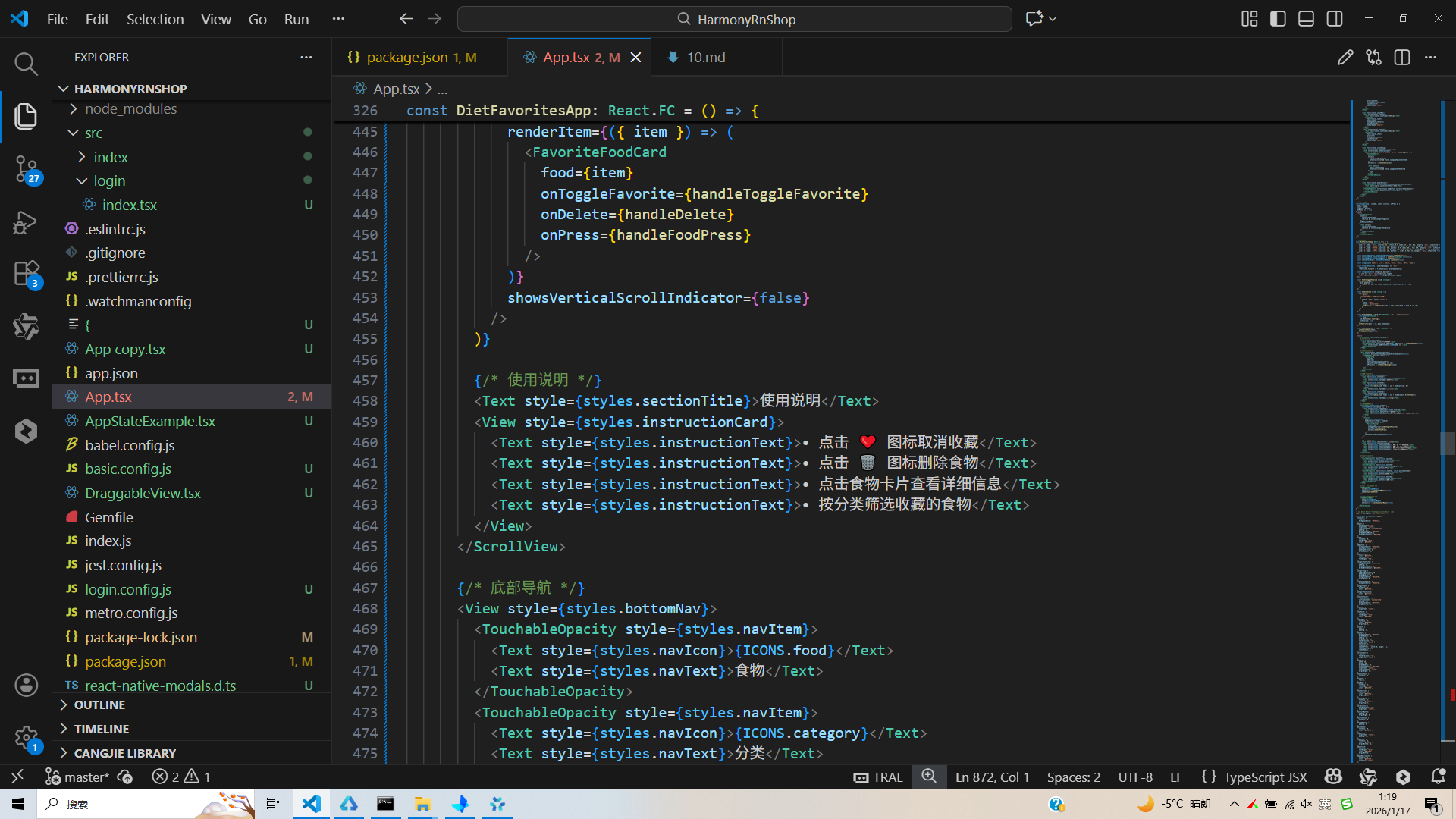
Task: Open Extensions view in activity bar
Action: click(26, 273)
